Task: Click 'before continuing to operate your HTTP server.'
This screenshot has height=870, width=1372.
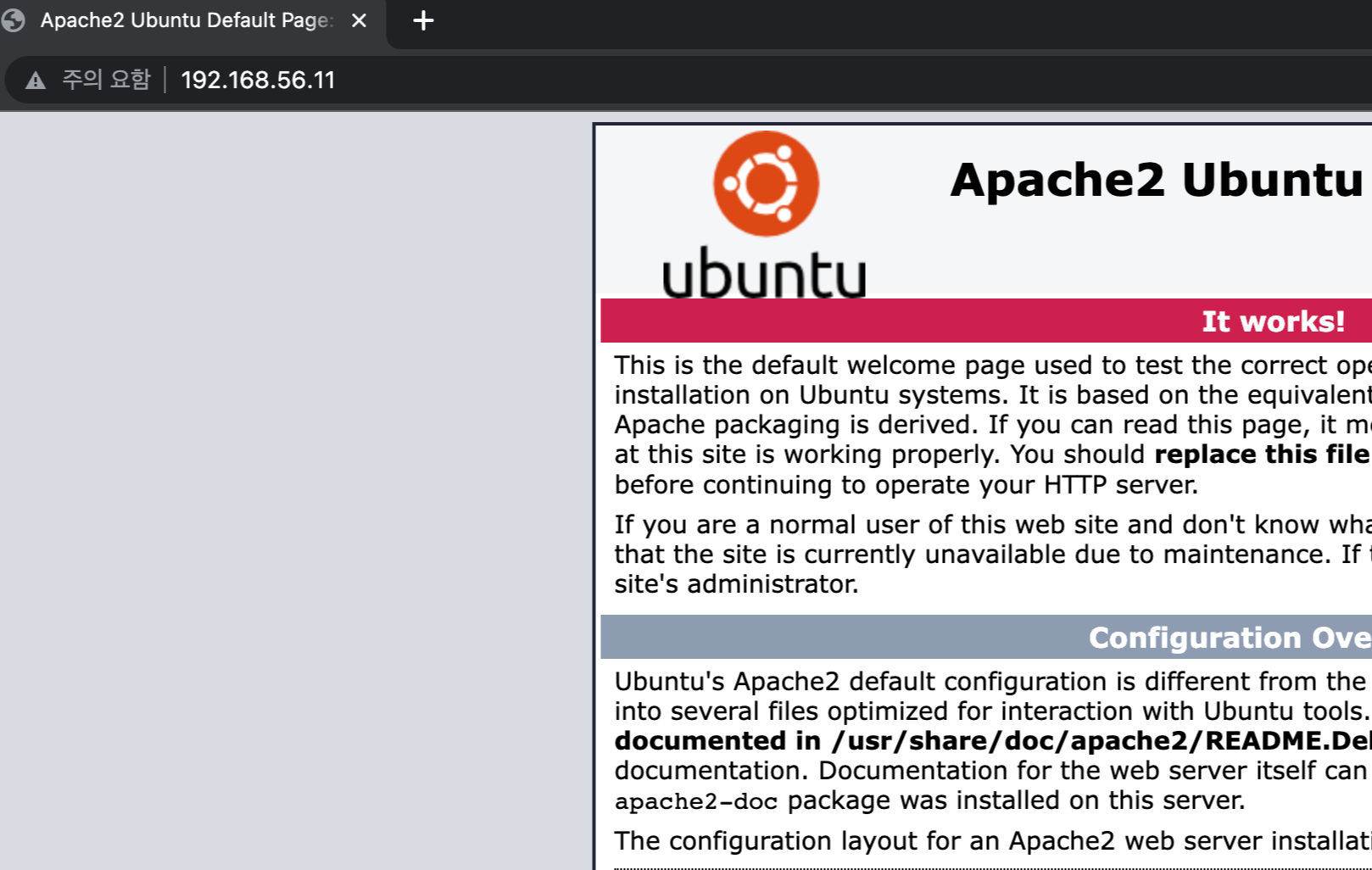Action: [906, 484]
